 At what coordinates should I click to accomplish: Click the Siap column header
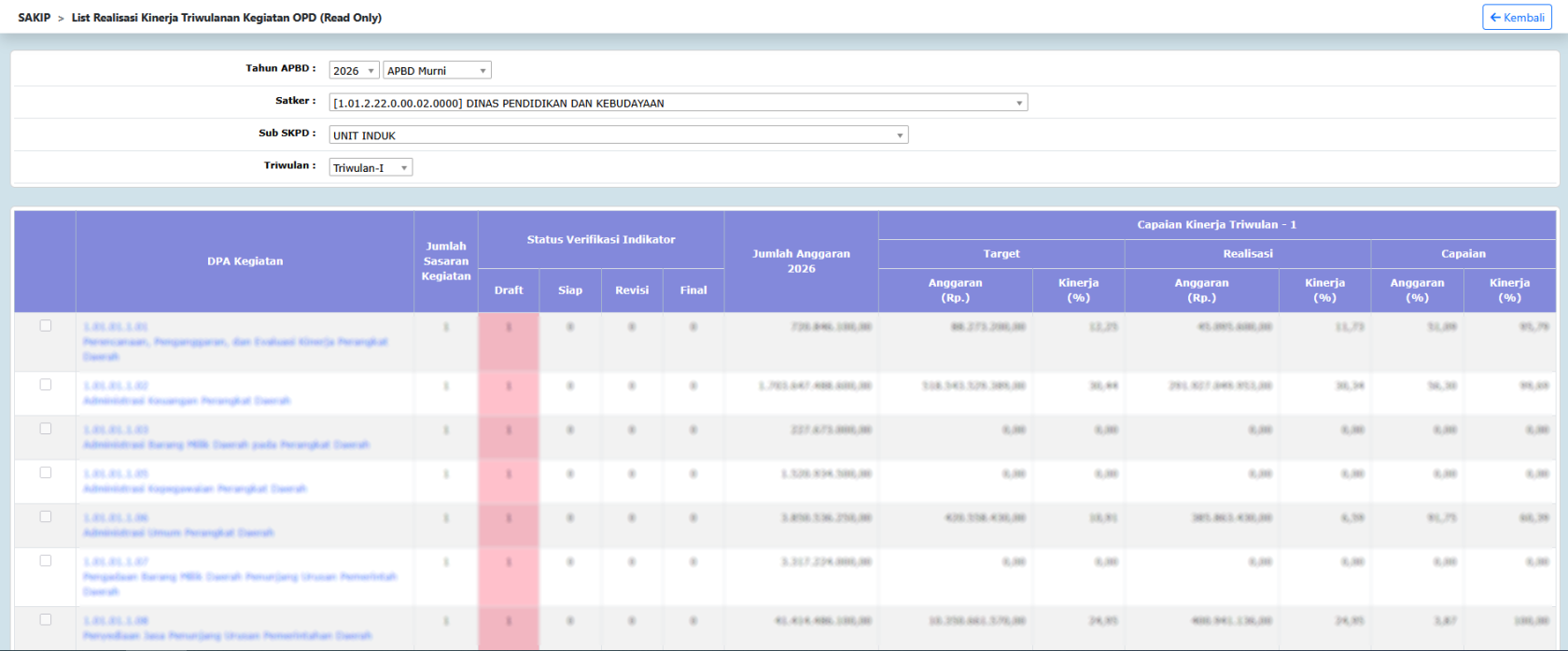pyautogui.click(x=570, y=290)
